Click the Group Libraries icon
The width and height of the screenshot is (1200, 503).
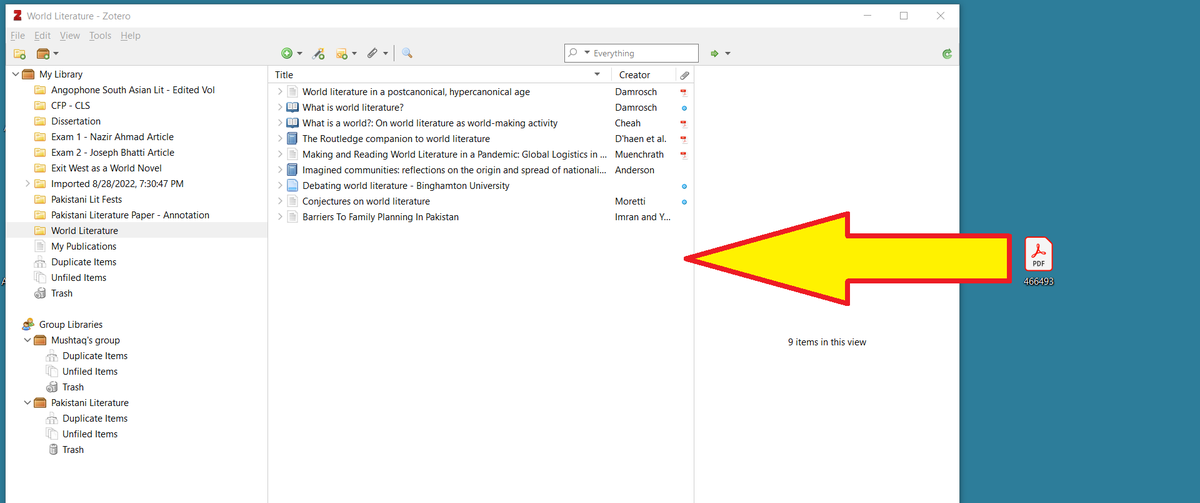pos(28,324)
